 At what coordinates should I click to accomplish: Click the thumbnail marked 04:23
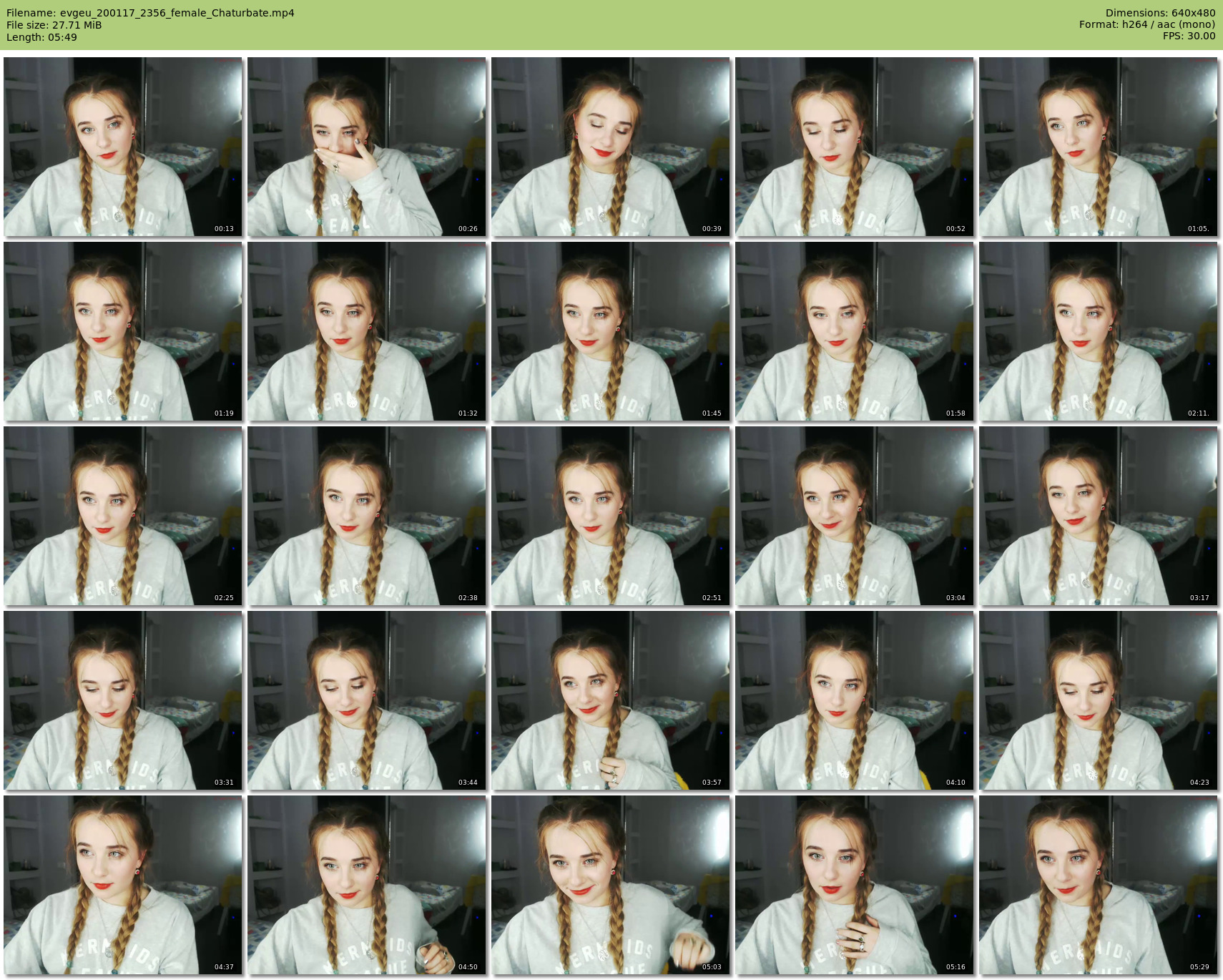(1098, 700)
